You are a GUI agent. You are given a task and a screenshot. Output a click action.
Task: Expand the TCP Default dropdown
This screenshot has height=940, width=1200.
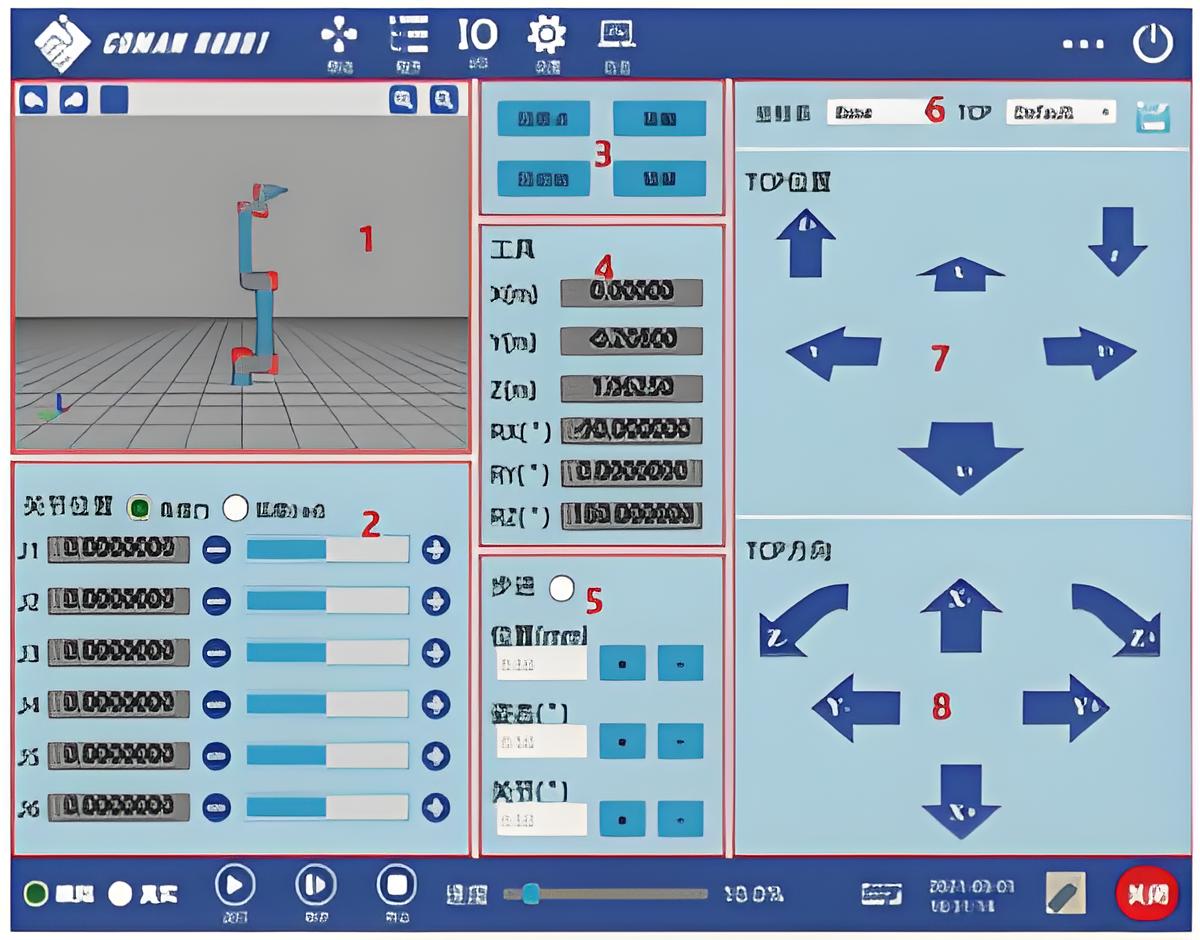[x=1060, y=113]
